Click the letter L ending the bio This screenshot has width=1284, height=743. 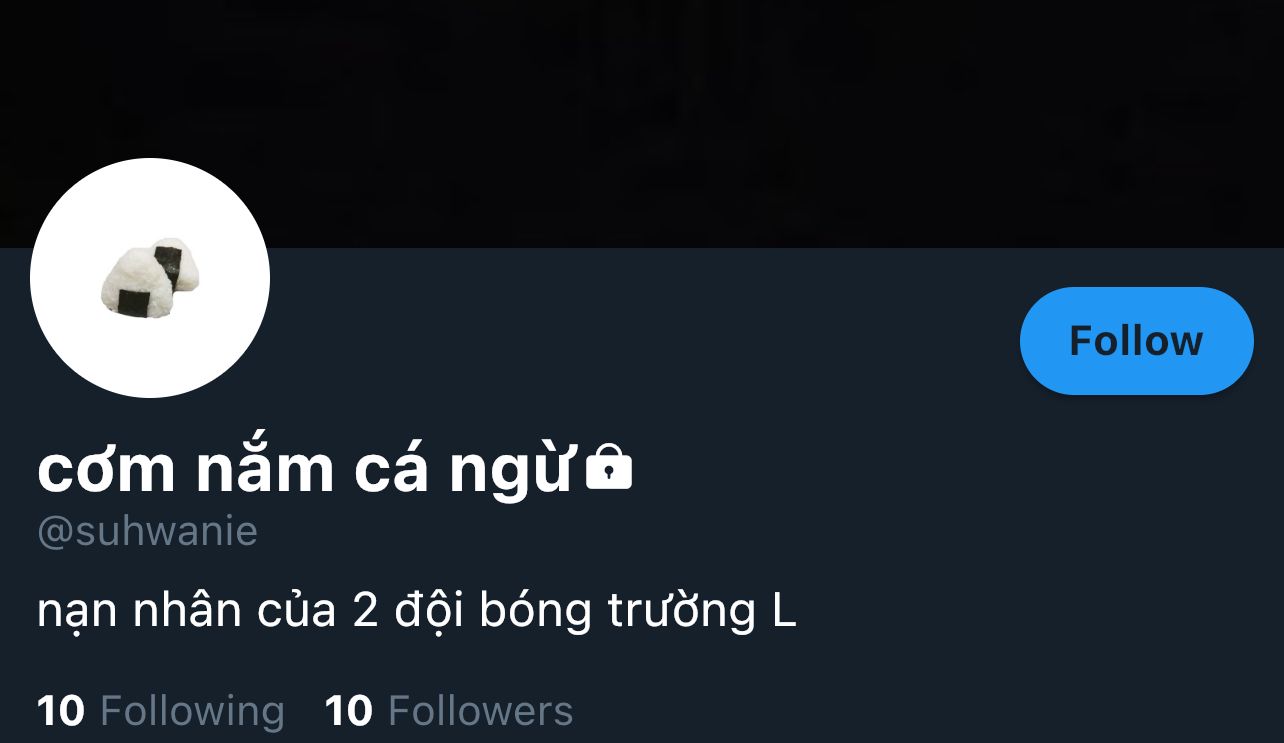click(784, 611)
